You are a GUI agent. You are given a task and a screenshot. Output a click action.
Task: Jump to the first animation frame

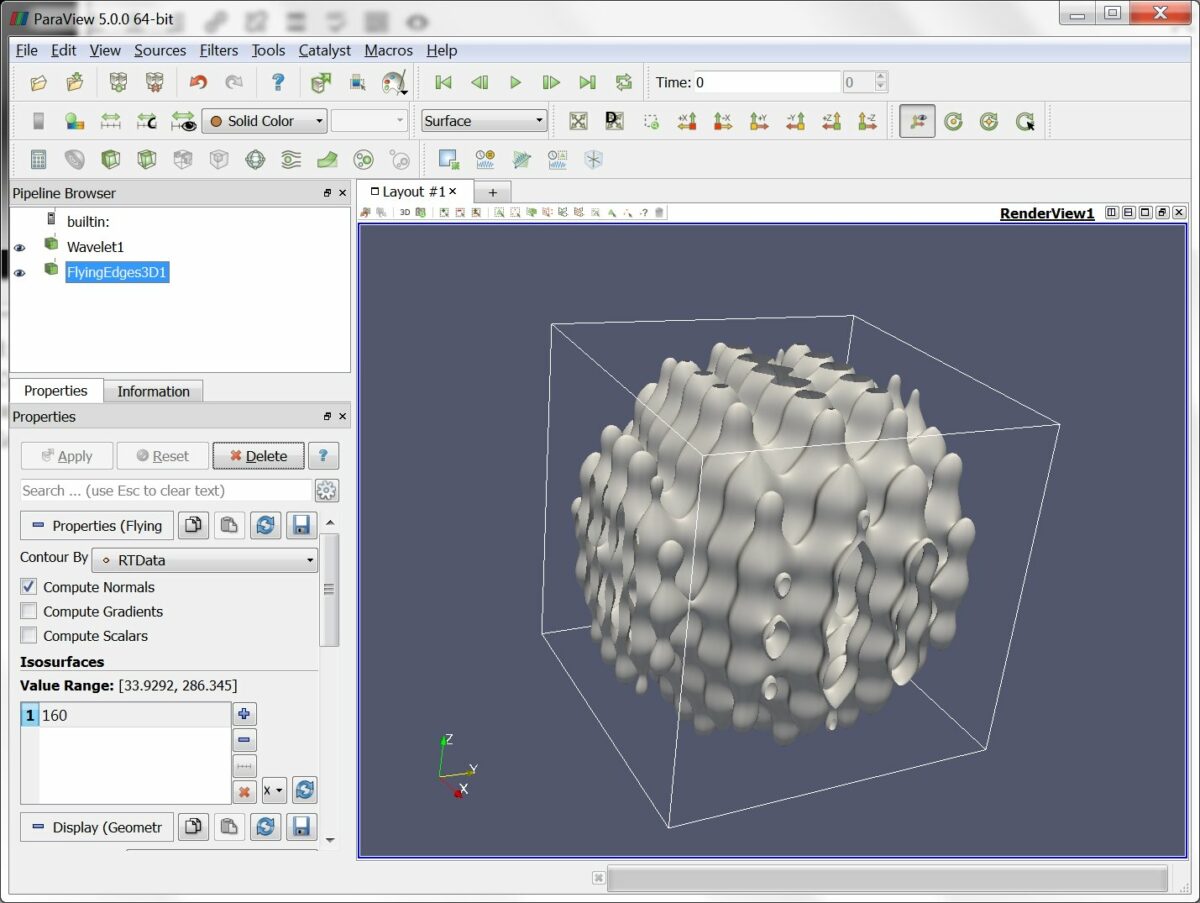click(x=443, y=82)
